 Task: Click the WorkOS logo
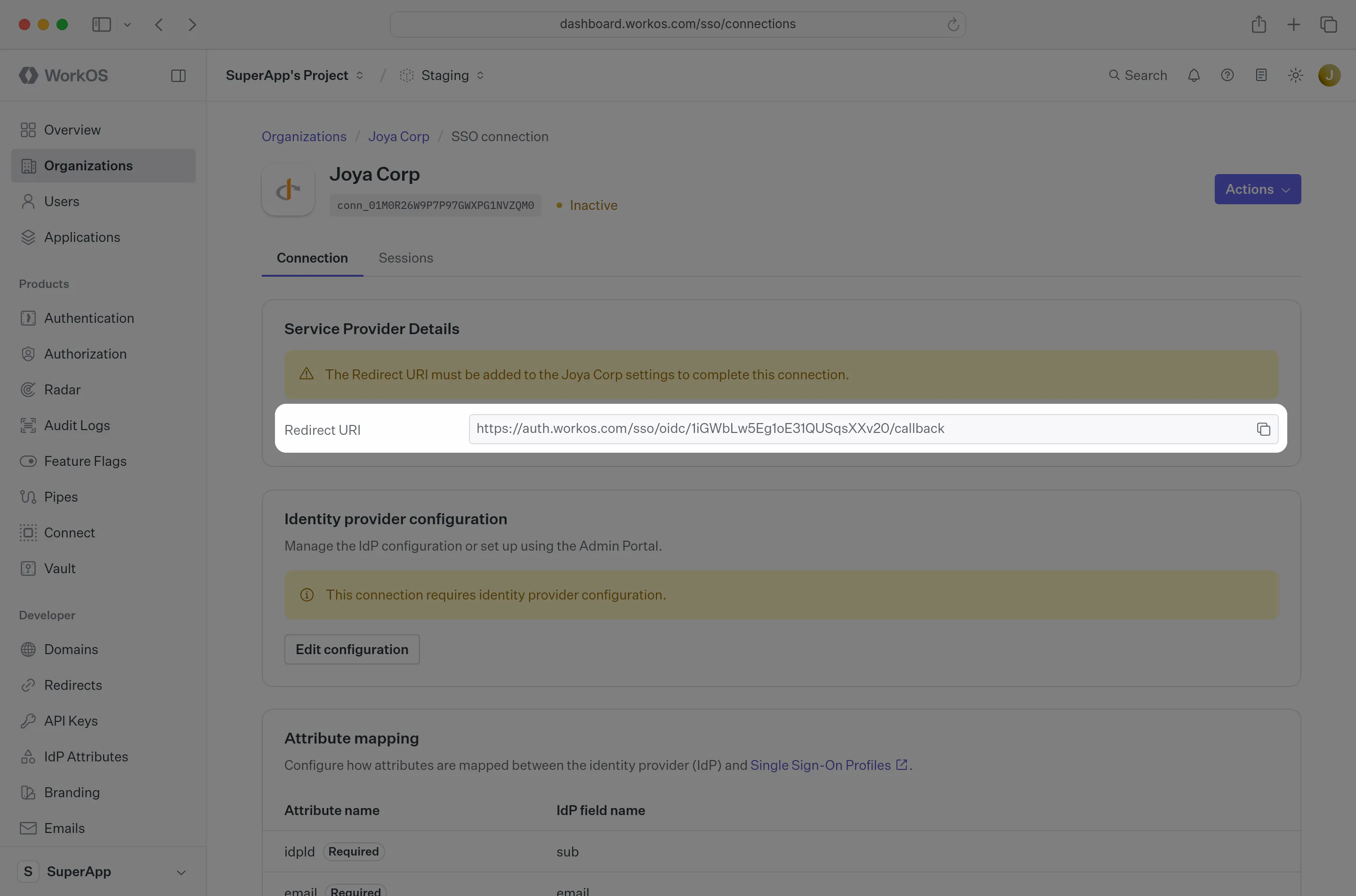point(64,75)
